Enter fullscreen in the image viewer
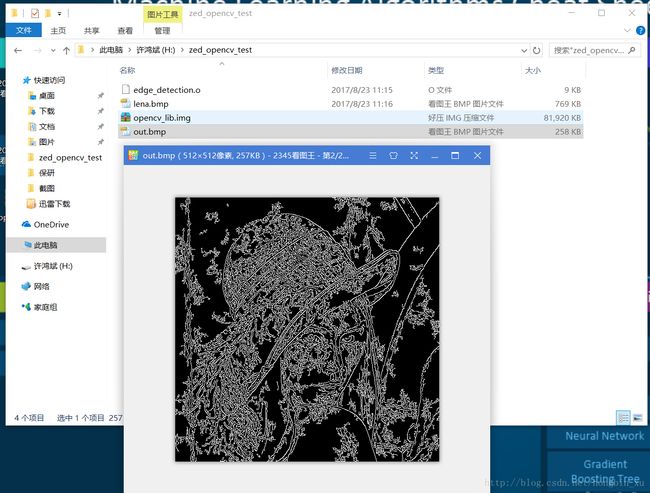The width and height of the screenshot is (650, 493). pyautogui.click(x=414, y=155)
